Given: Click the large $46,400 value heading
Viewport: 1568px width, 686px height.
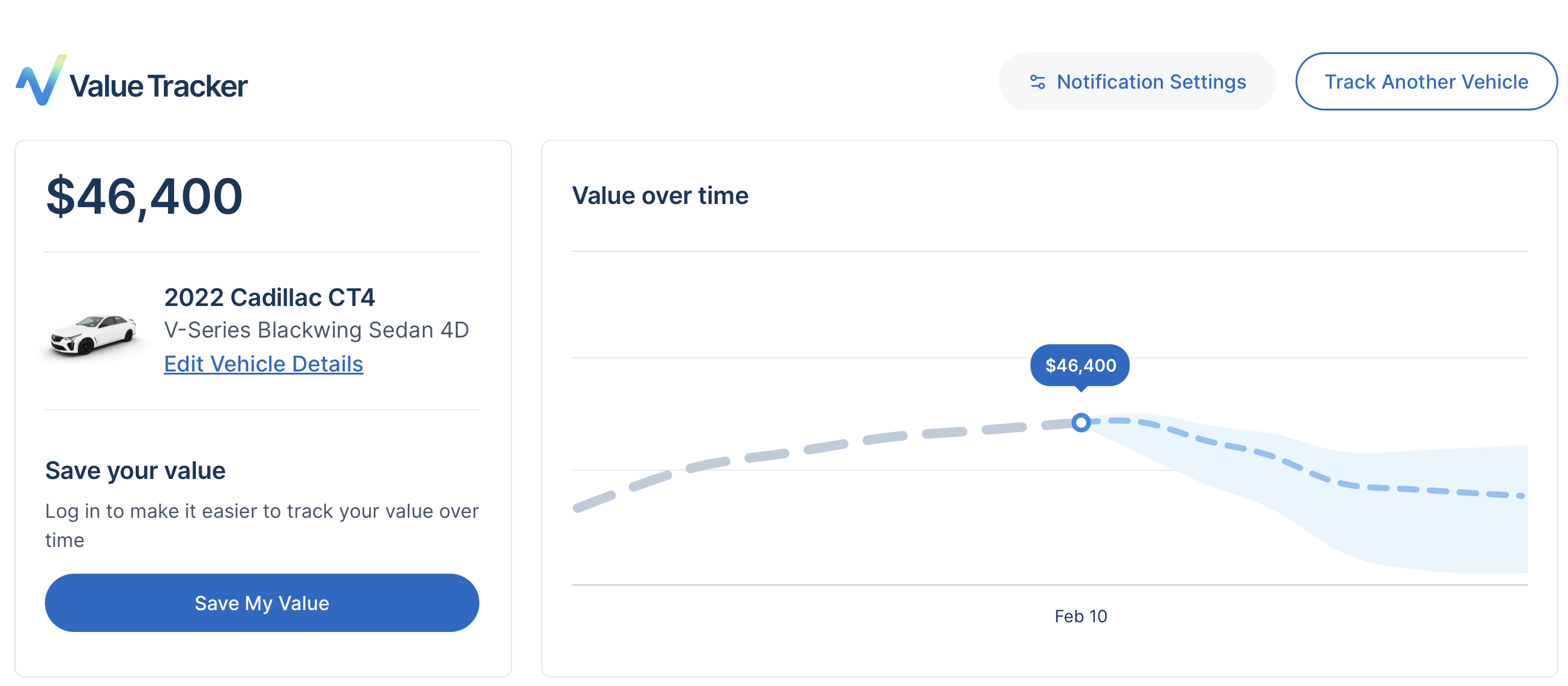Looking at the screenshot, I should click(144, 197).
